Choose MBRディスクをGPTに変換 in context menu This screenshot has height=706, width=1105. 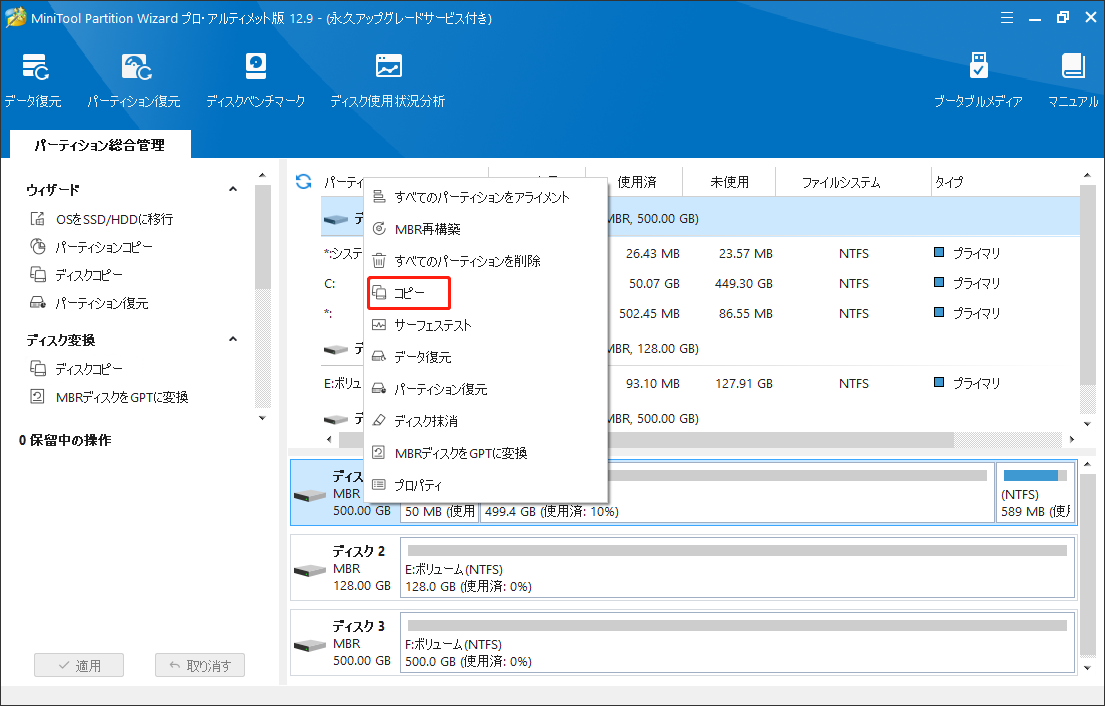(x=486, y=453)
